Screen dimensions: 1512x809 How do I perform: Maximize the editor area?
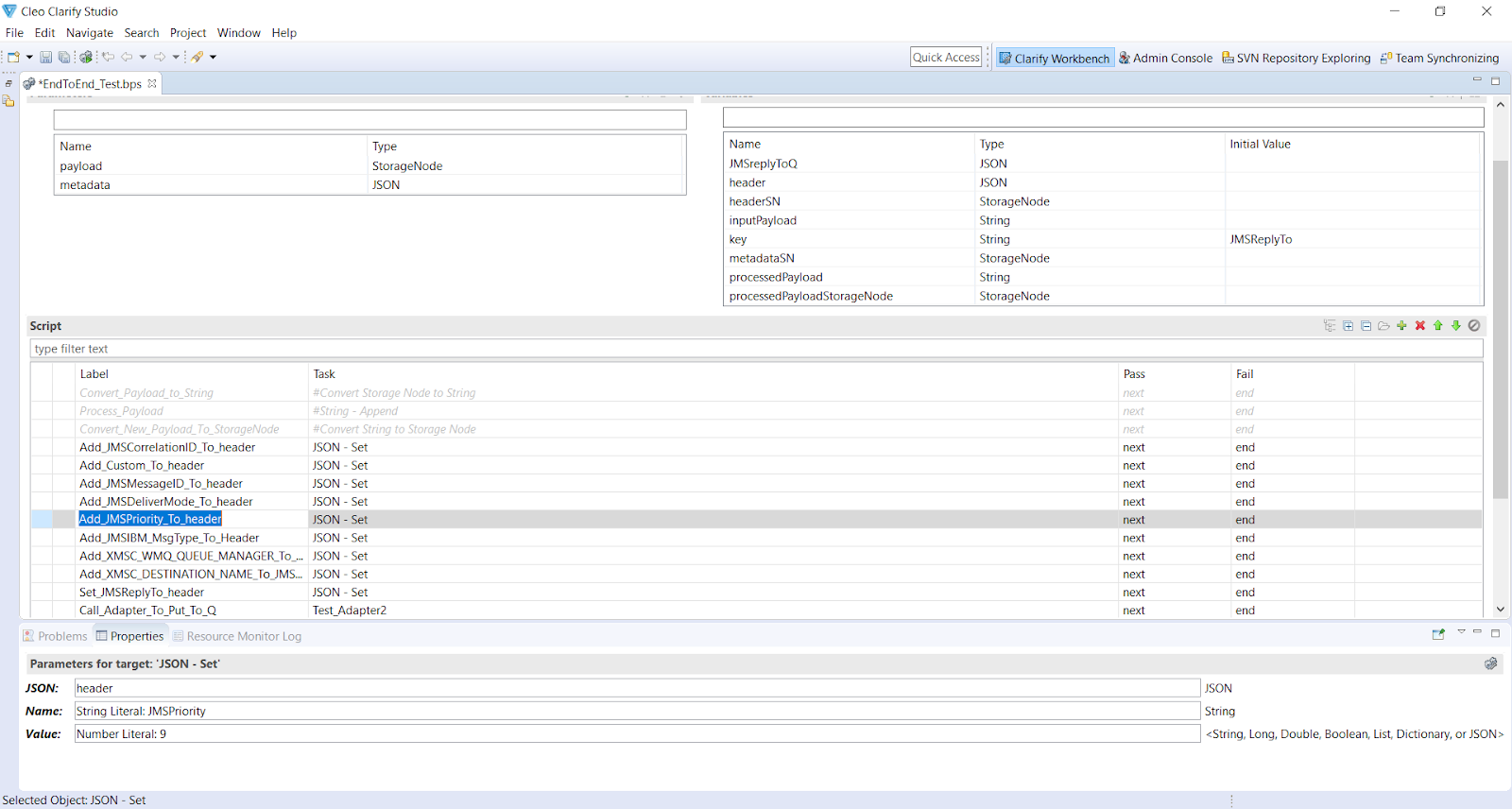point(1495,81)
